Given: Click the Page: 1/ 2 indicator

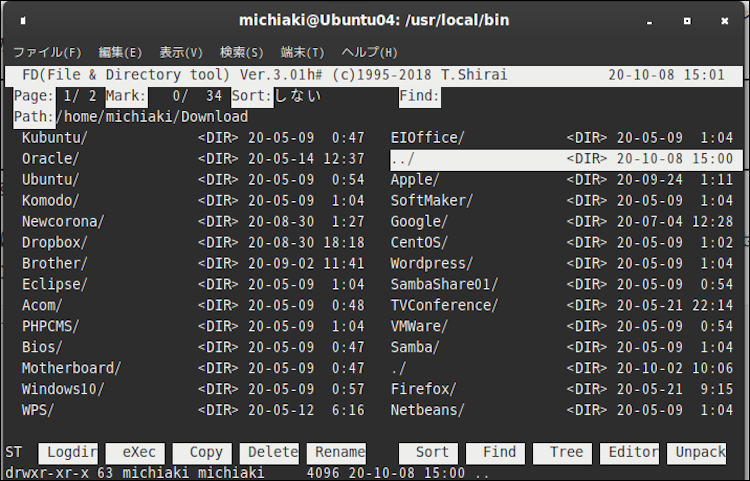Looking at the screenshot, I should coord(55,96).
